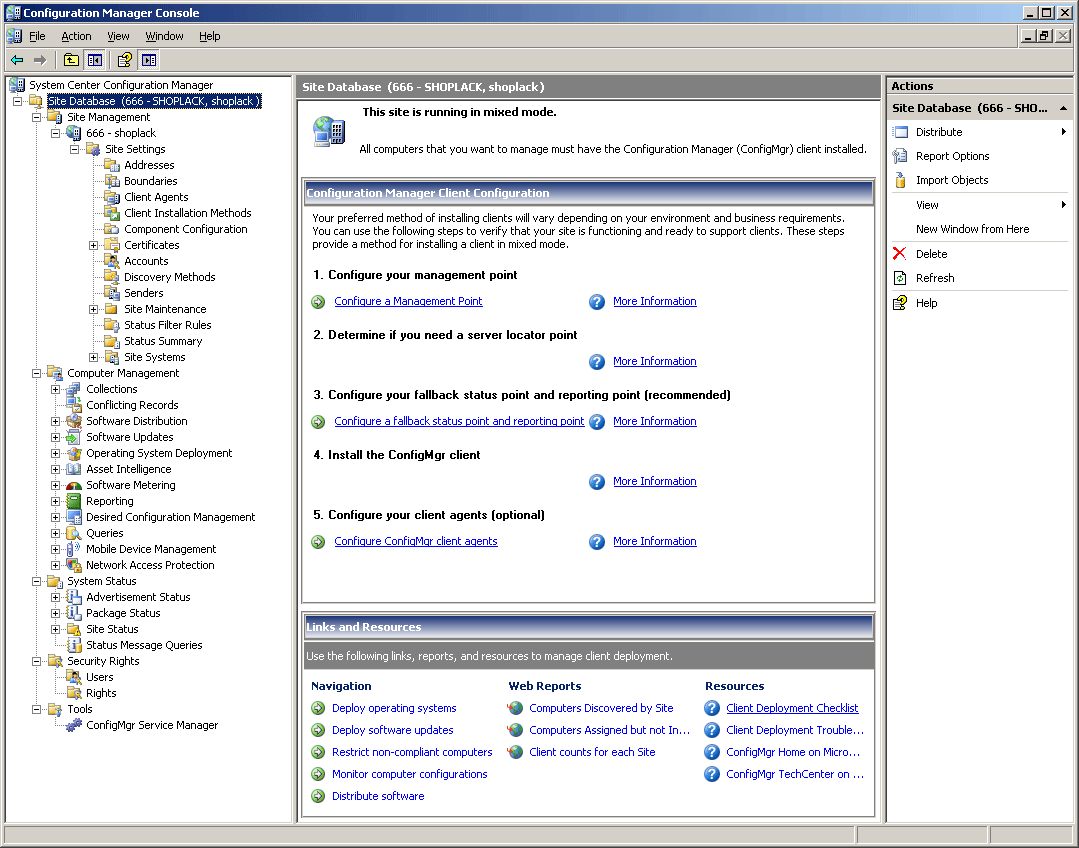
Task: Select Discovery Methods in the tree
Action: [169, 277]
